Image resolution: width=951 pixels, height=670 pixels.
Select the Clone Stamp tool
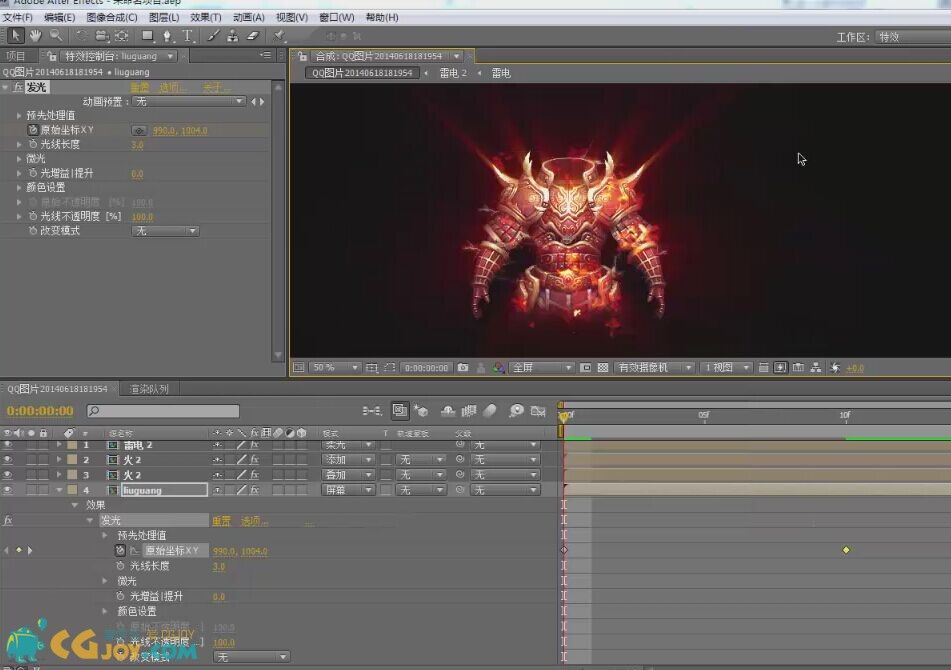pos(232,36)
